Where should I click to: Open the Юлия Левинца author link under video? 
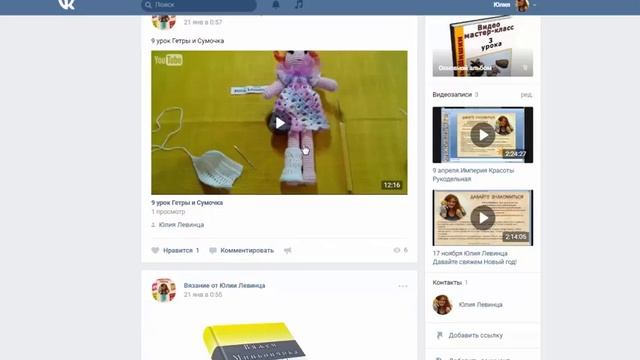pos(181,224)
